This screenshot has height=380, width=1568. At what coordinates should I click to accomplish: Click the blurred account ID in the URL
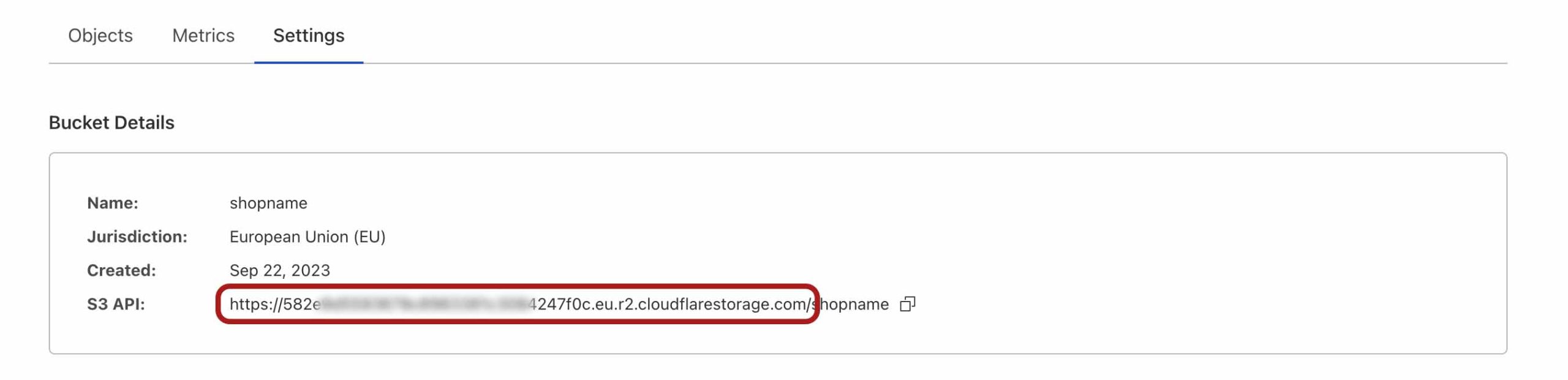(424, 304)
